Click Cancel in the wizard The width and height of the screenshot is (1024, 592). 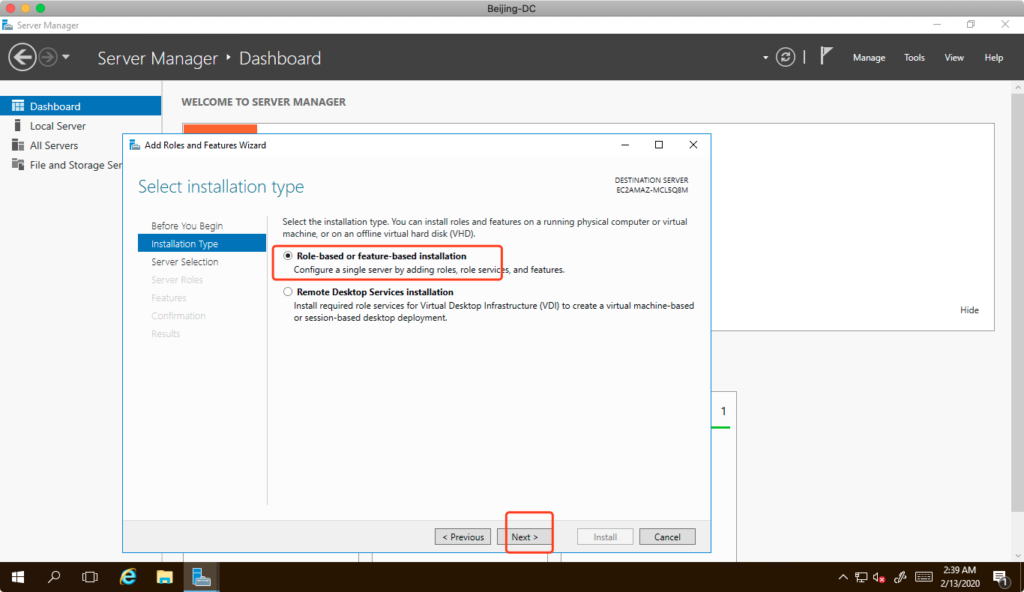click(666, 537)
